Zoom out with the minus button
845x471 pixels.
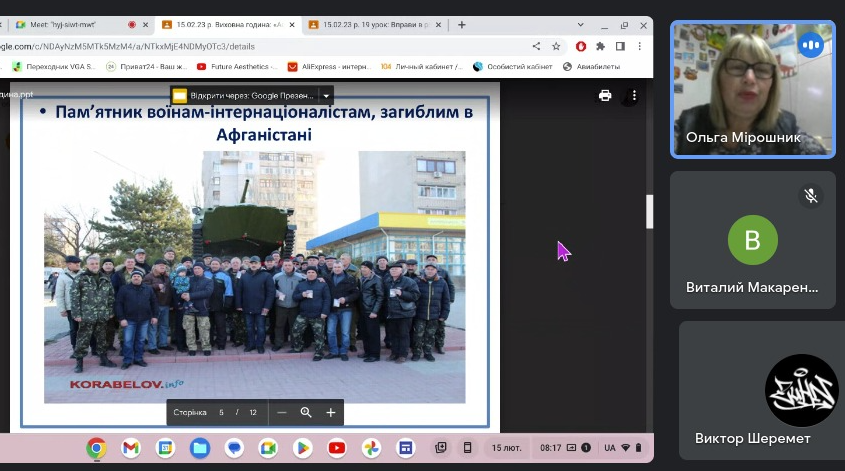point(281,412)
